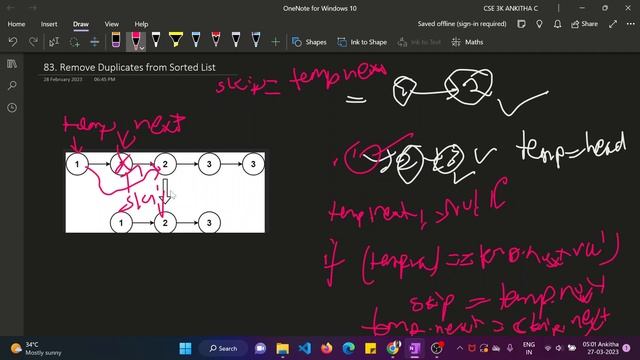Open the Windows Start menu
Screen dimensions: 640x360
click(185, 348)
